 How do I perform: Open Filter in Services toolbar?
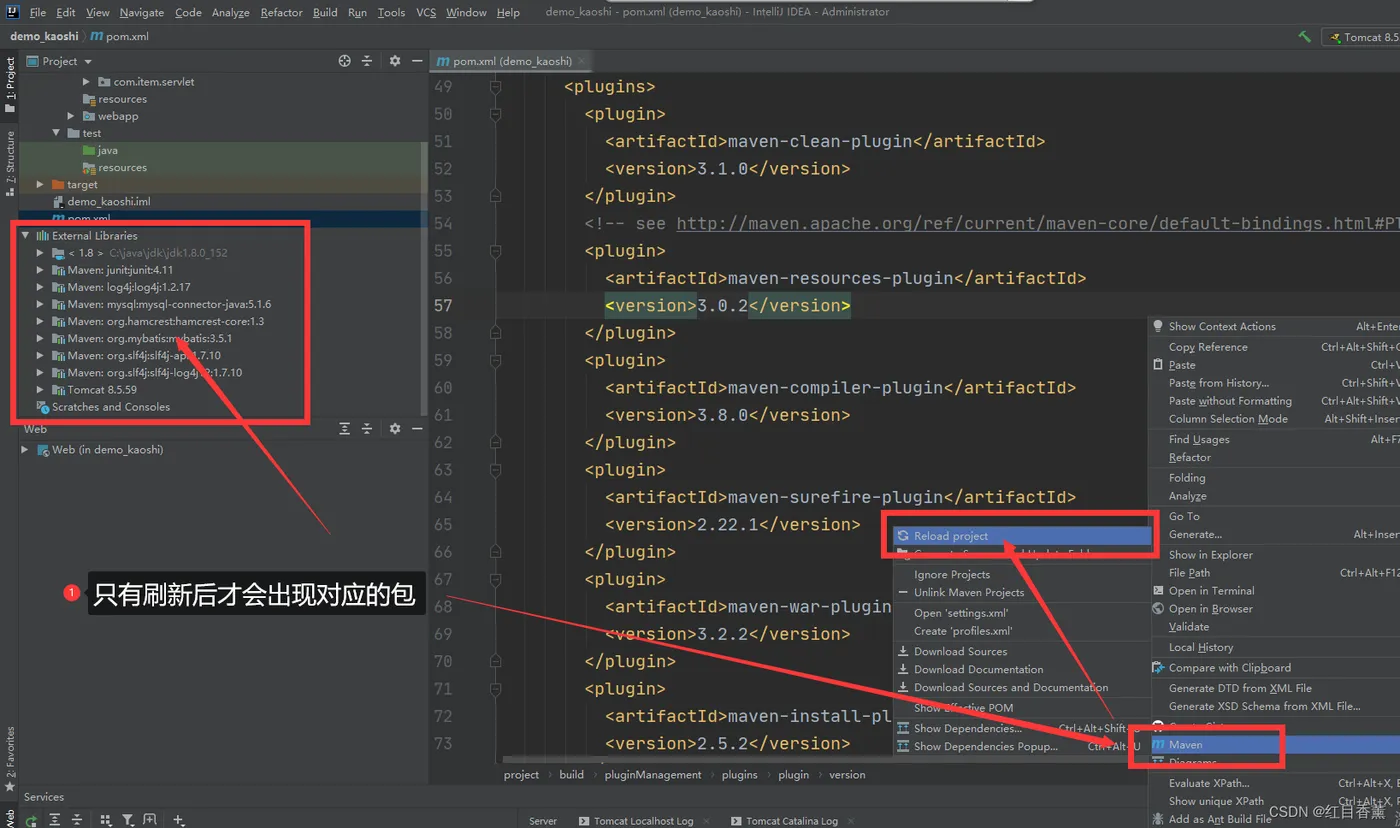128,820
